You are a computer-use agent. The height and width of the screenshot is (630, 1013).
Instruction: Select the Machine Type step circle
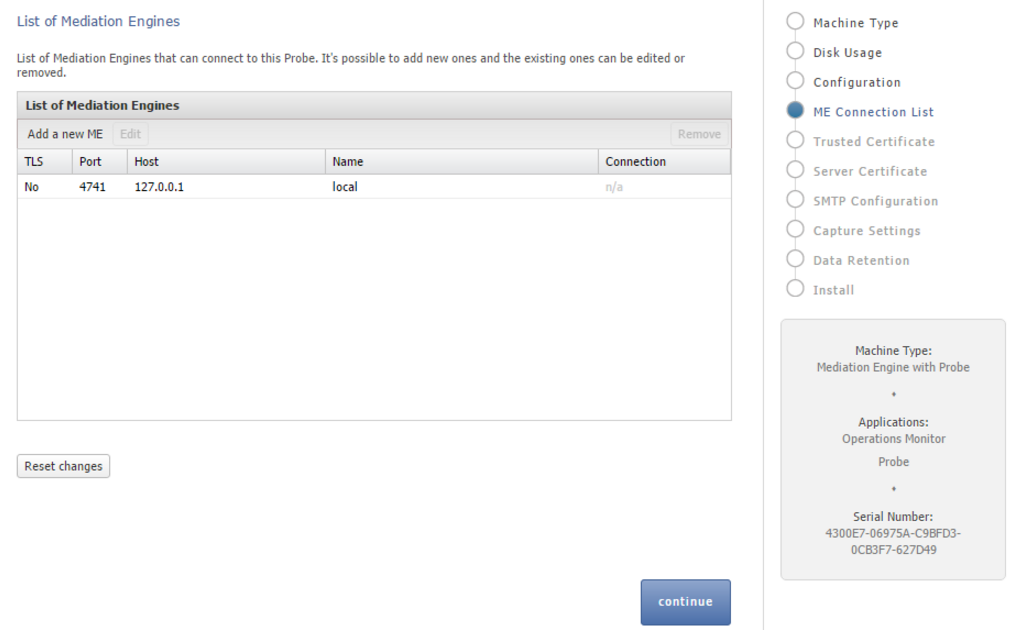click(x=795, y=21)
